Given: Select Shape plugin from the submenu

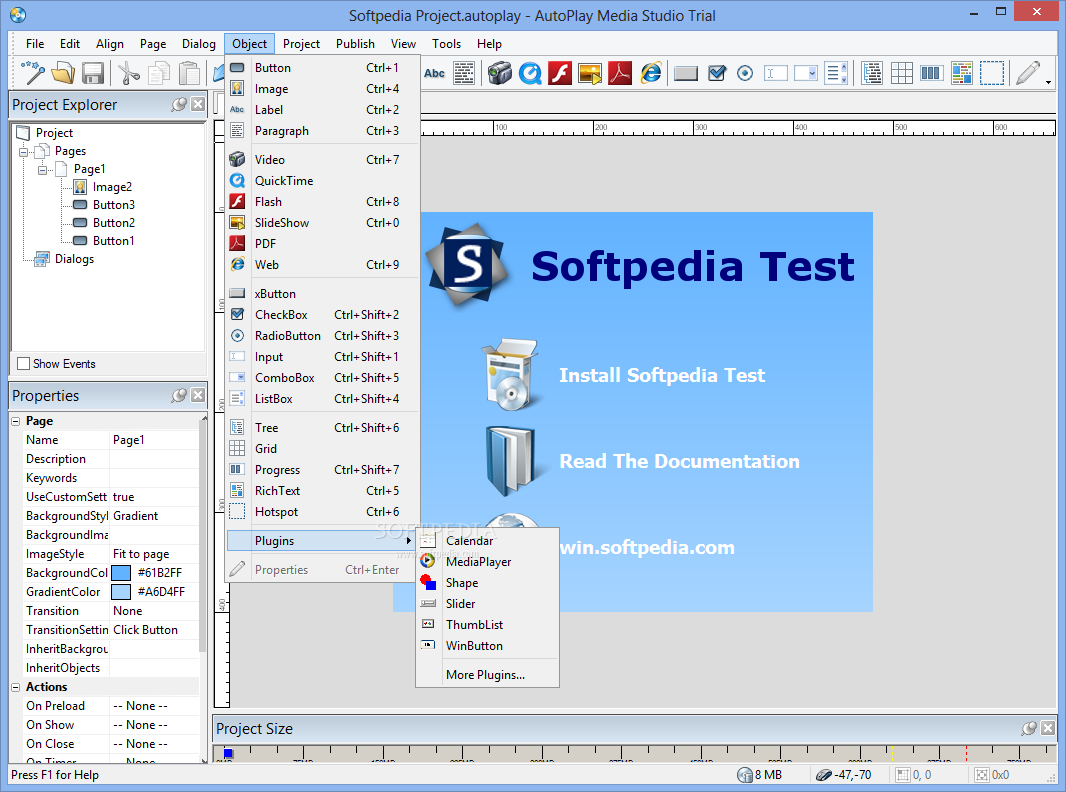Looking at the screenshot, I should point(487,583).
